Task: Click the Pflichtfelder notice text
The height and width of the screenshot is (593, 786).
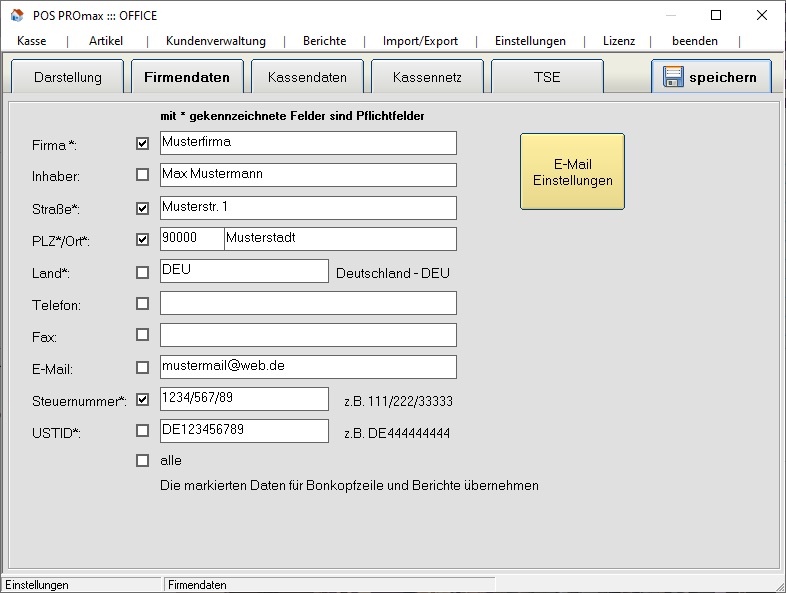Action: [292, 116]
